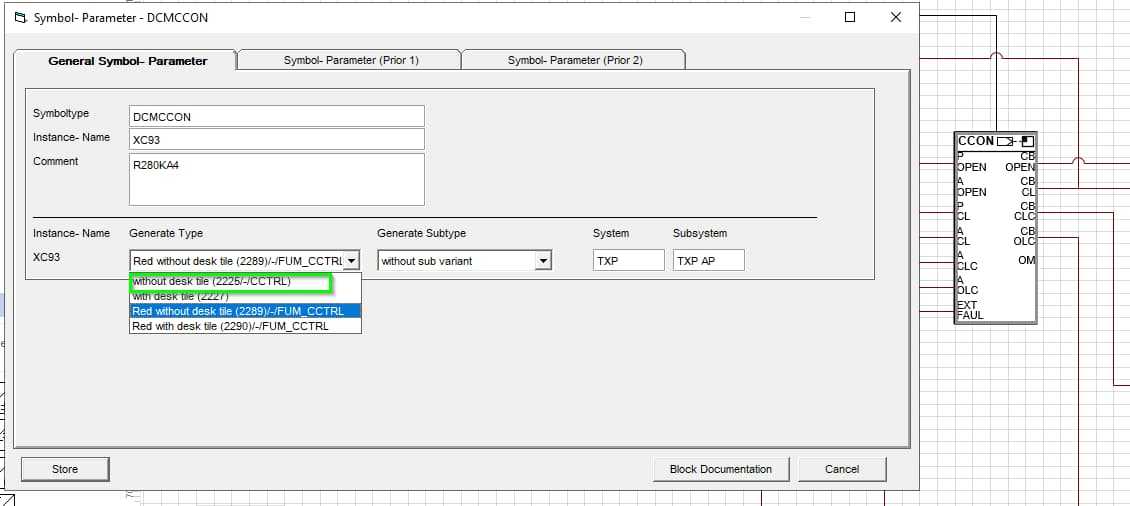Open Block Documentation
The image size is (1130, 506).
point(720,469)
